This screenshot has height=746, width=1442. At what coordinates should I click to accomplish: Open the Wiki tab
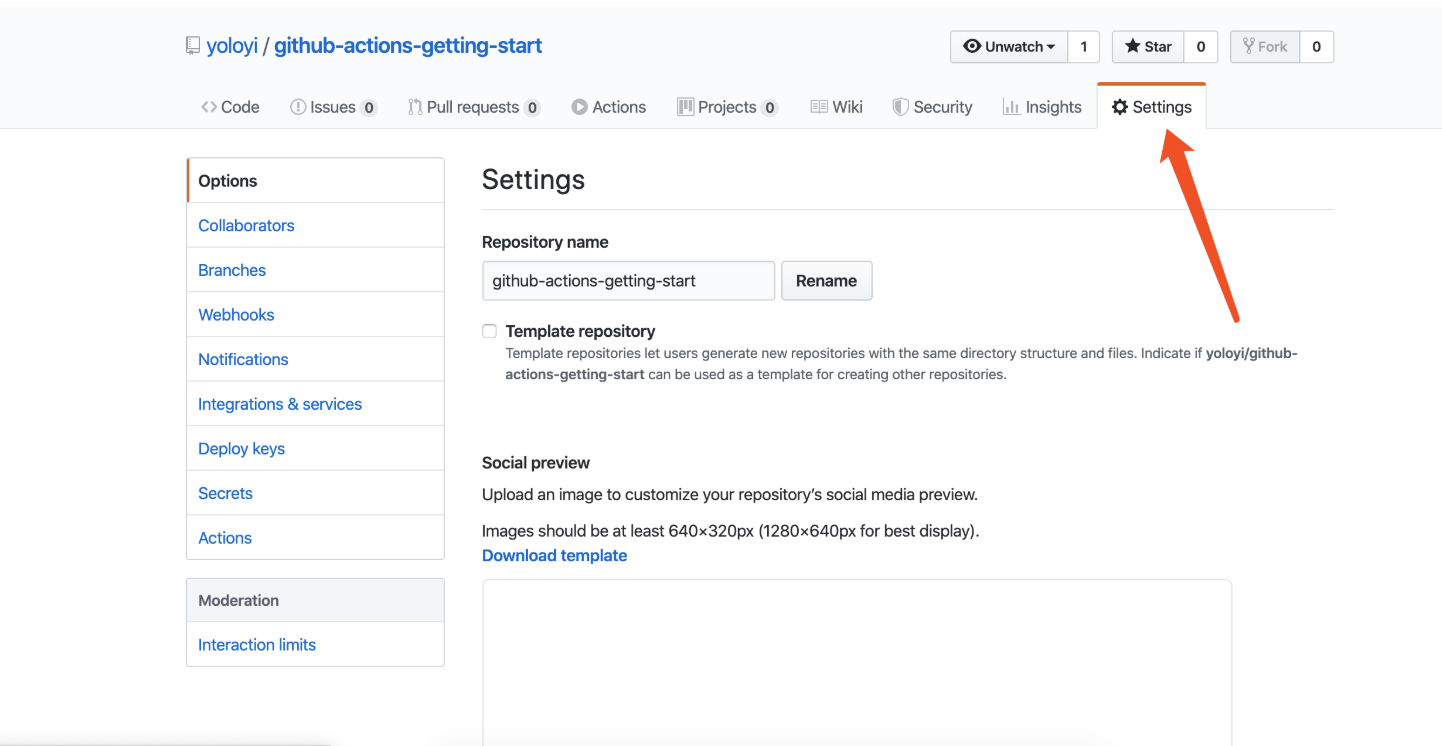[837, 107]
